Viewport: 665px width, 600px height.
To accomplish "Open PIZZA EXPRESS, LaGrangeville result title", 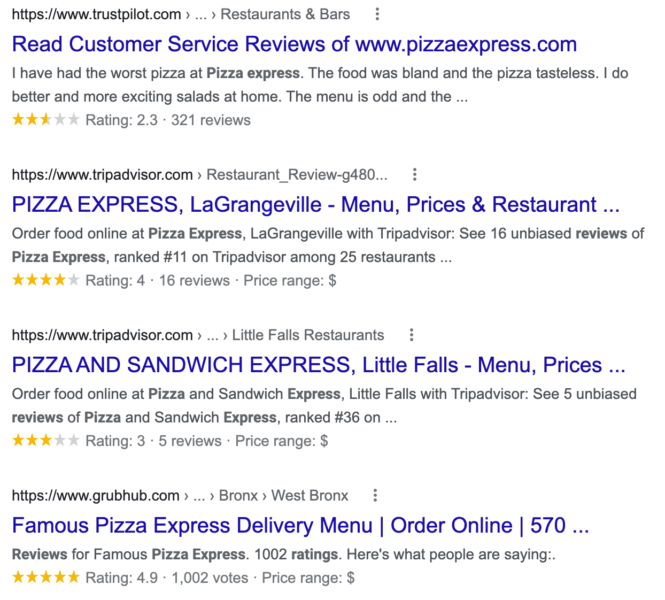I will (x=316, y=204).
